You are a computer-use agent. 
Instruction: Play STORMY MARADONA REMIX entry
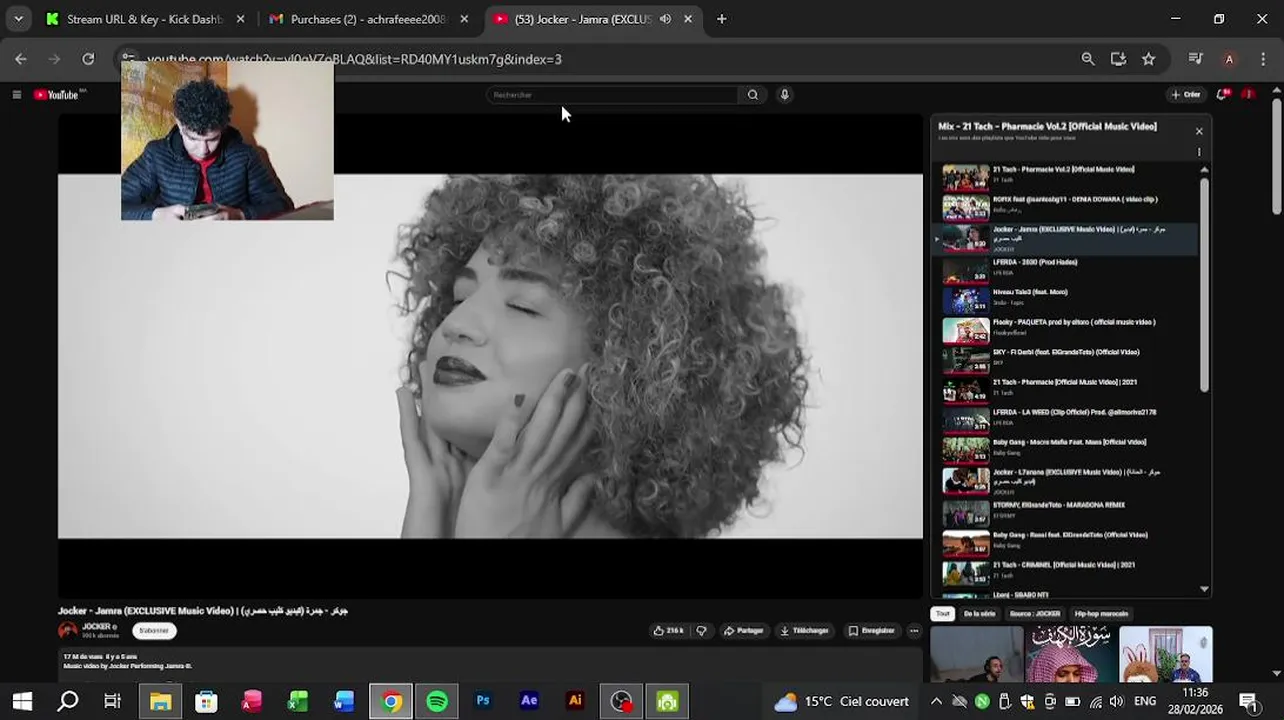1065,512
